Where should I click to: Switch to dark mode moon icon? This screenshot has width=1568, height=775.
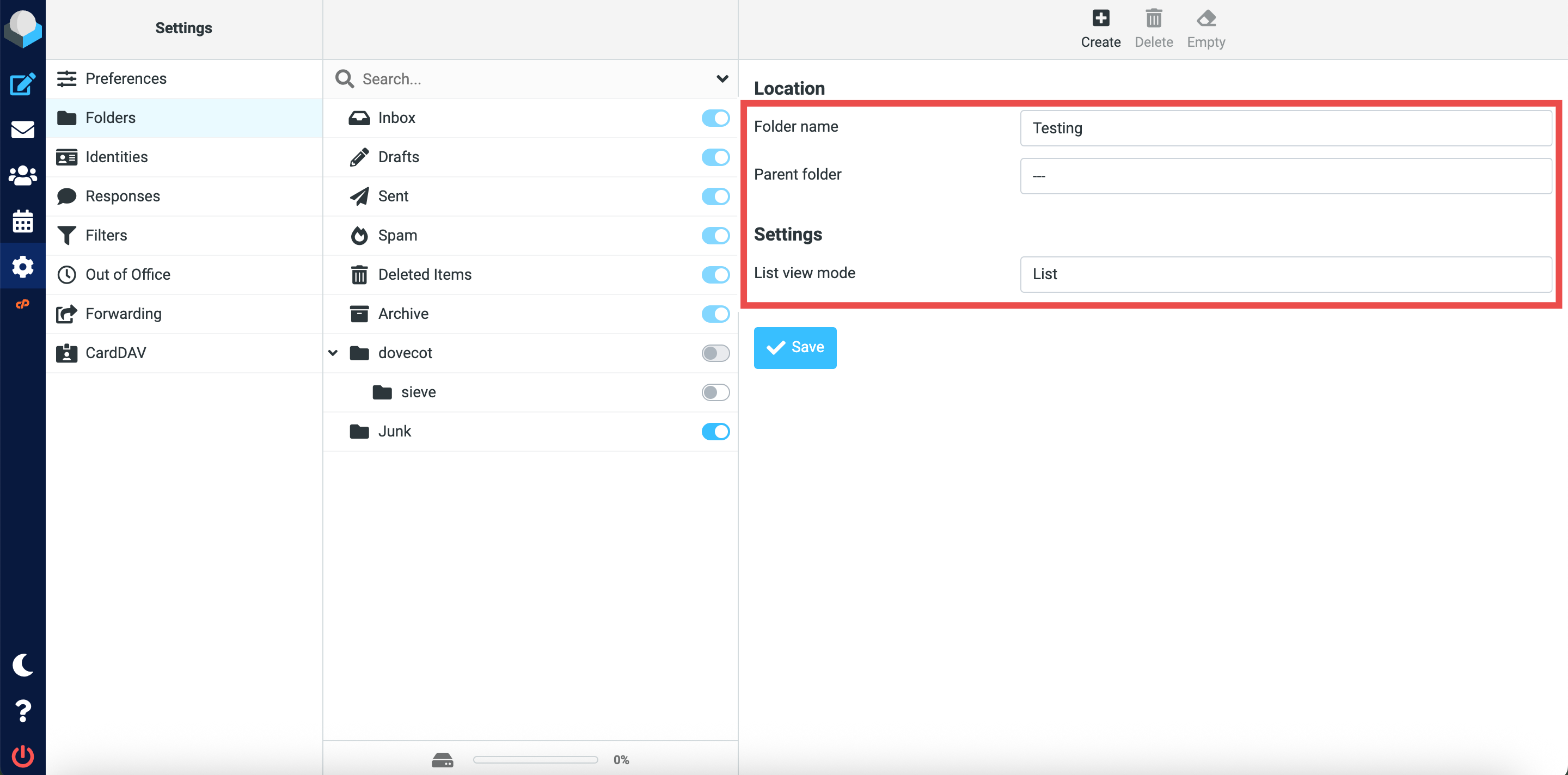pyautogui.click(x=22, y=665)
